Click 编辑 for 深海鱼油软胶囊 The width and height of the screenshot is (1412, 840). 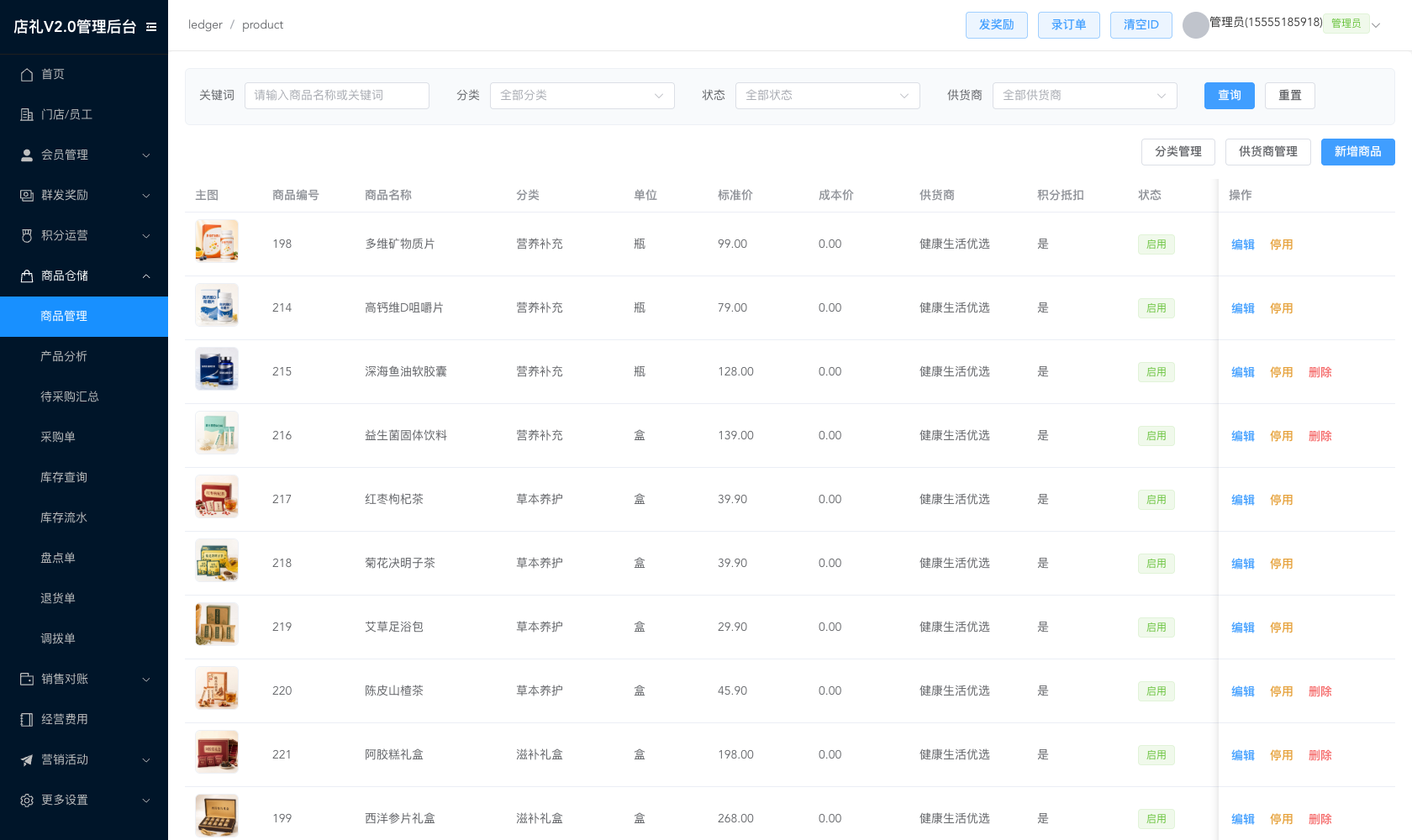(x=1243, y=372)
